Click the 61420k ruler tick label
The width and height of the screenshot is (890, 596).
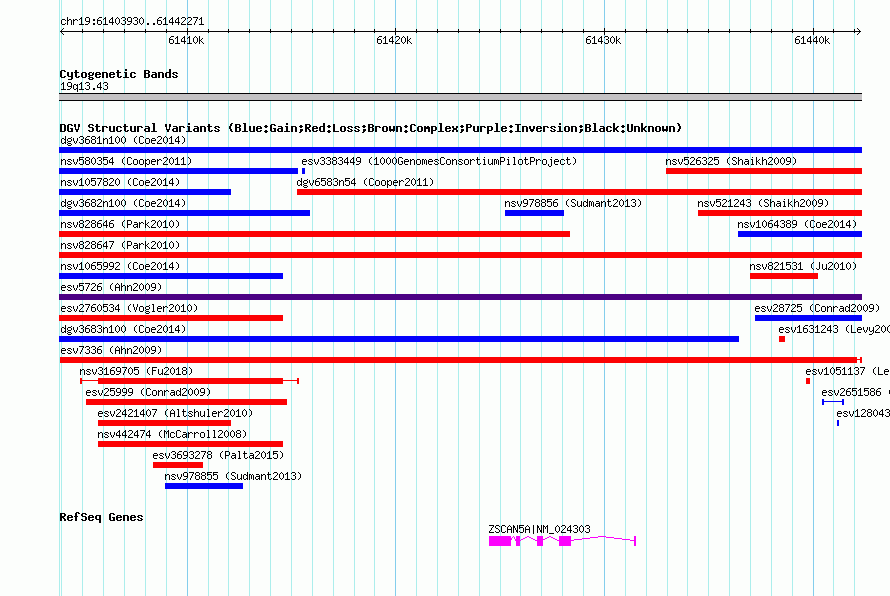coord(394,40)
